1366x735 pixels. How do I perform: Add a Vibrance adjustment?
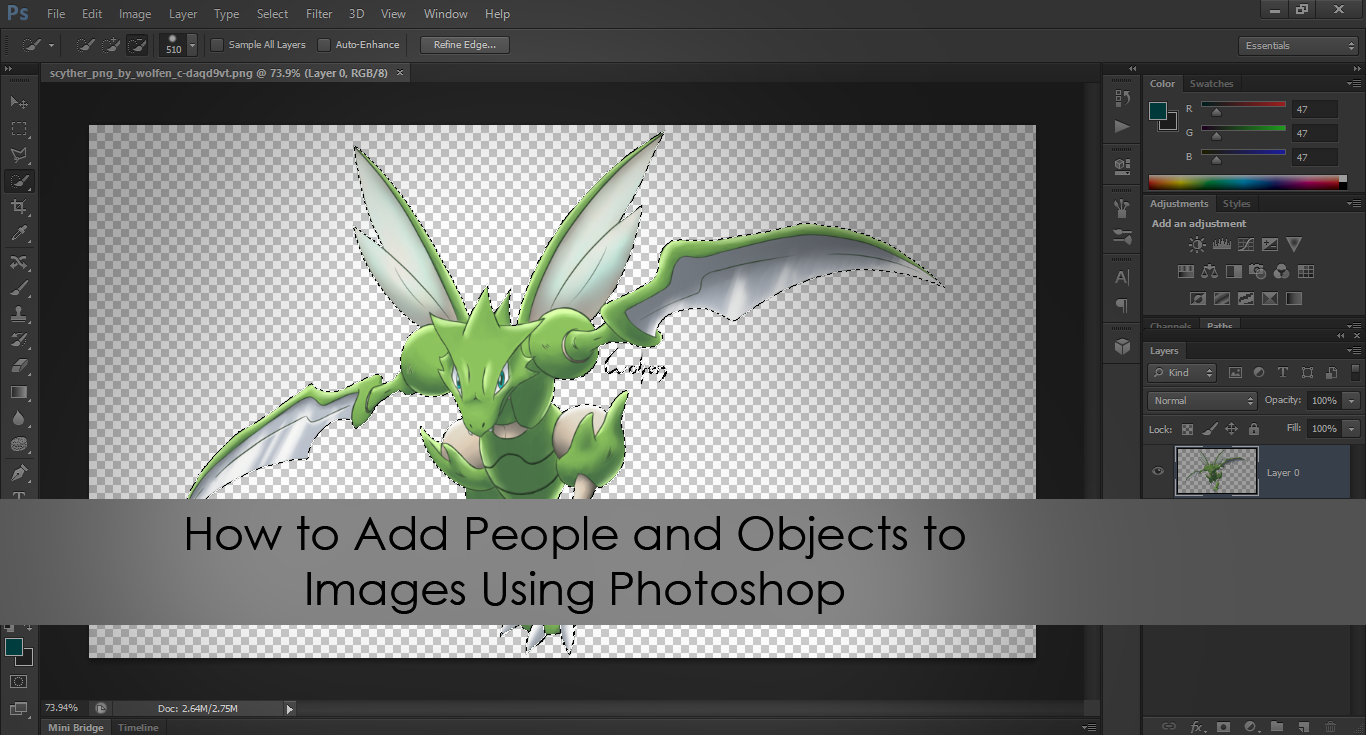pyautogui.click(x=1294, y=244)
